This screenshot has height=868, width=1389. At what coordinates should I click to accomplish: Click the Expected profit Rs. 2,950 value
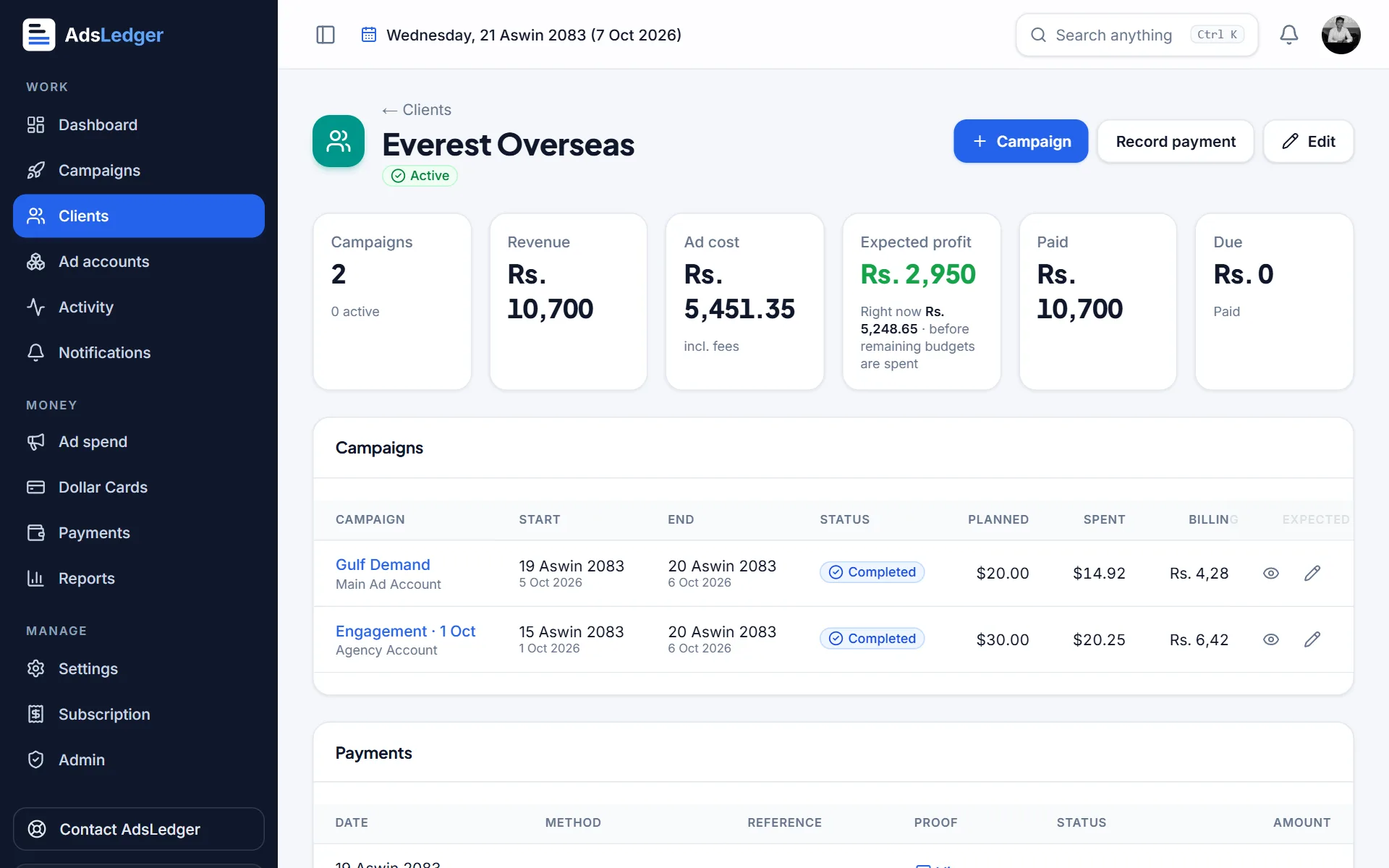click(x=918, y=275)
